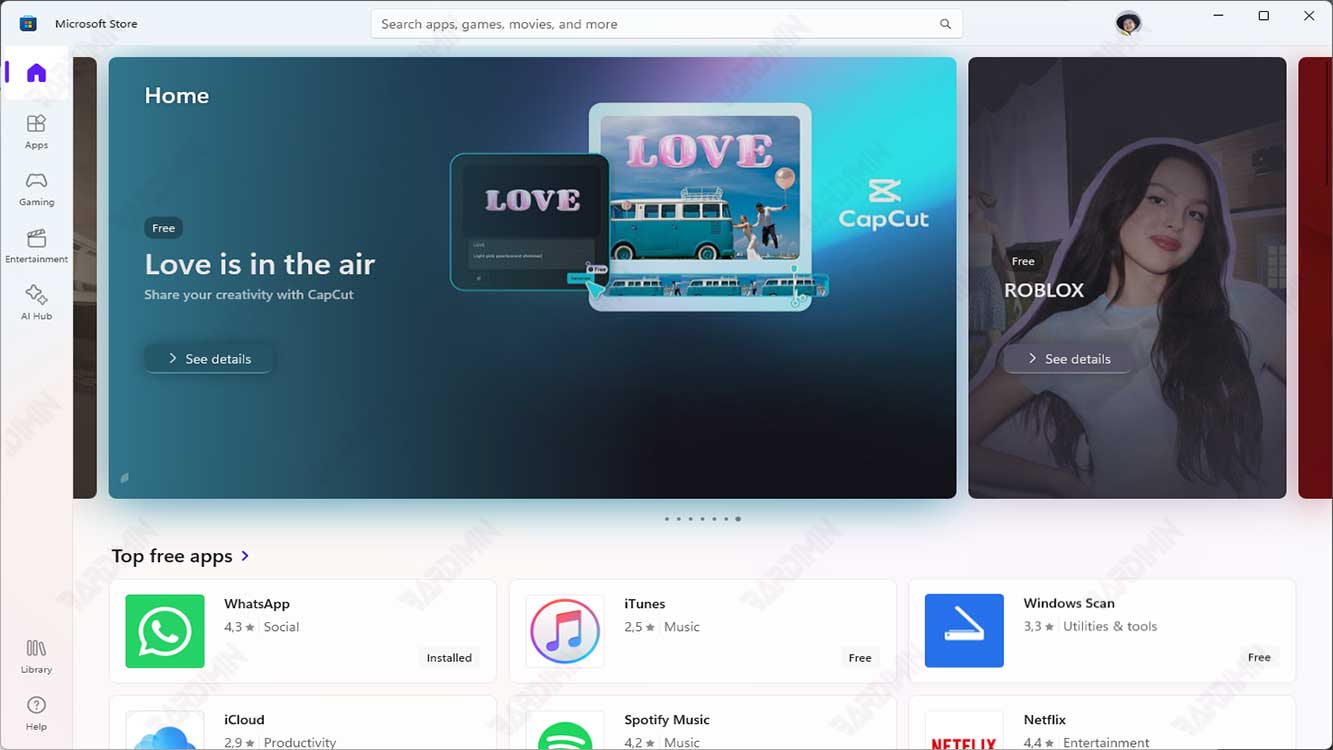Image resolution: width=1333 pixels, height=750 pixels.
Task: Click the iTunes app title
Action: (644, 604)
